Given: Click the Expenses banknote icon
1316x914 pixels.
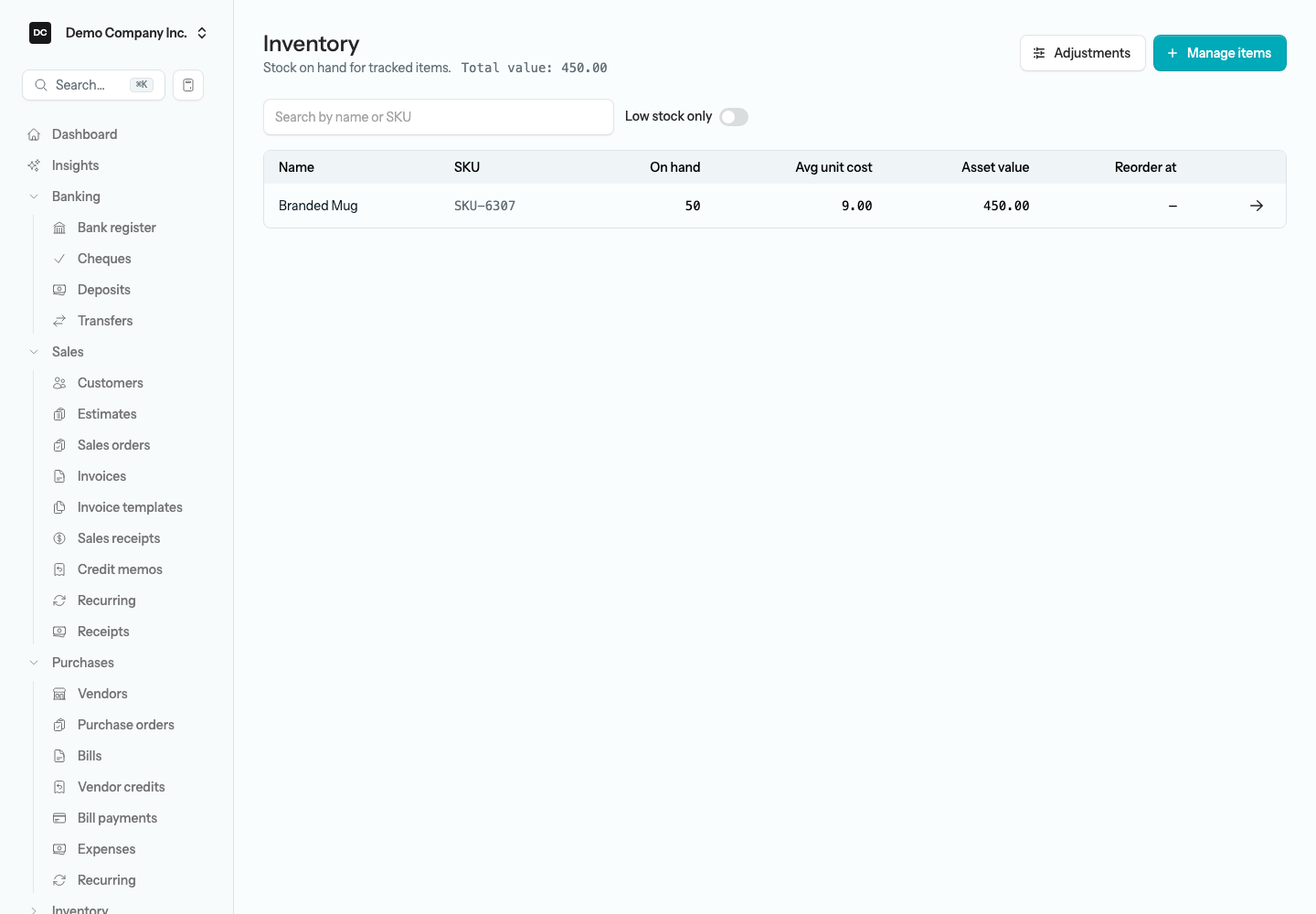Looking at the screenshot, I should 59,849.
